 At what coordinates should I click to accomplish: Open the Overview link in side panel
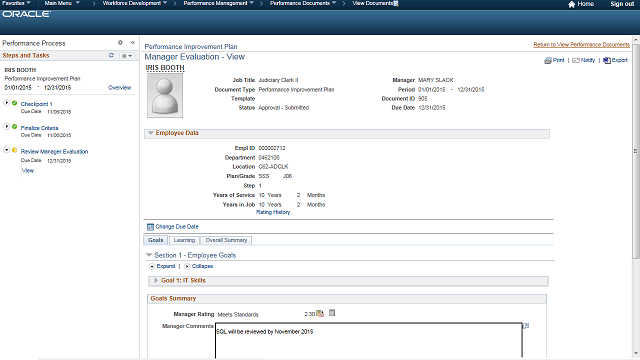point(120,88)
